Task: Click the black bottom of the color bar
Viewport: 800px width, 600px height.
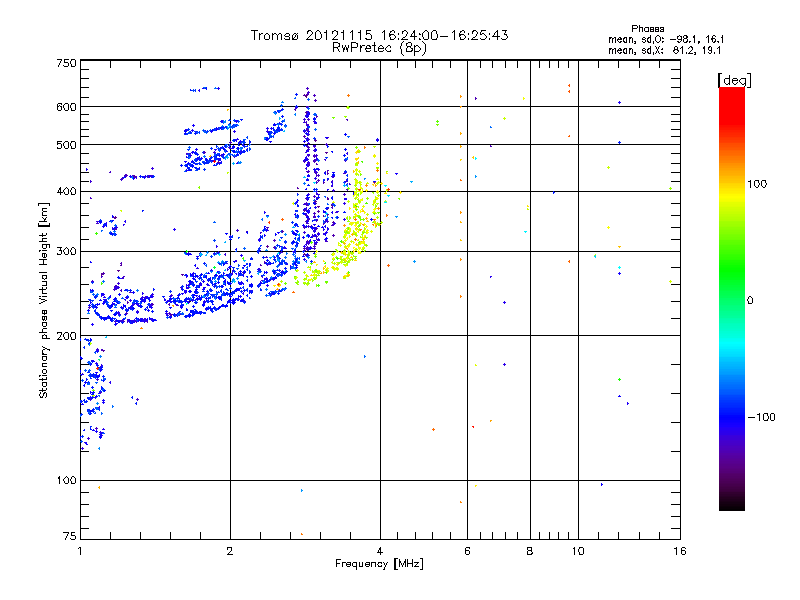Action: [x=732, y=503]
